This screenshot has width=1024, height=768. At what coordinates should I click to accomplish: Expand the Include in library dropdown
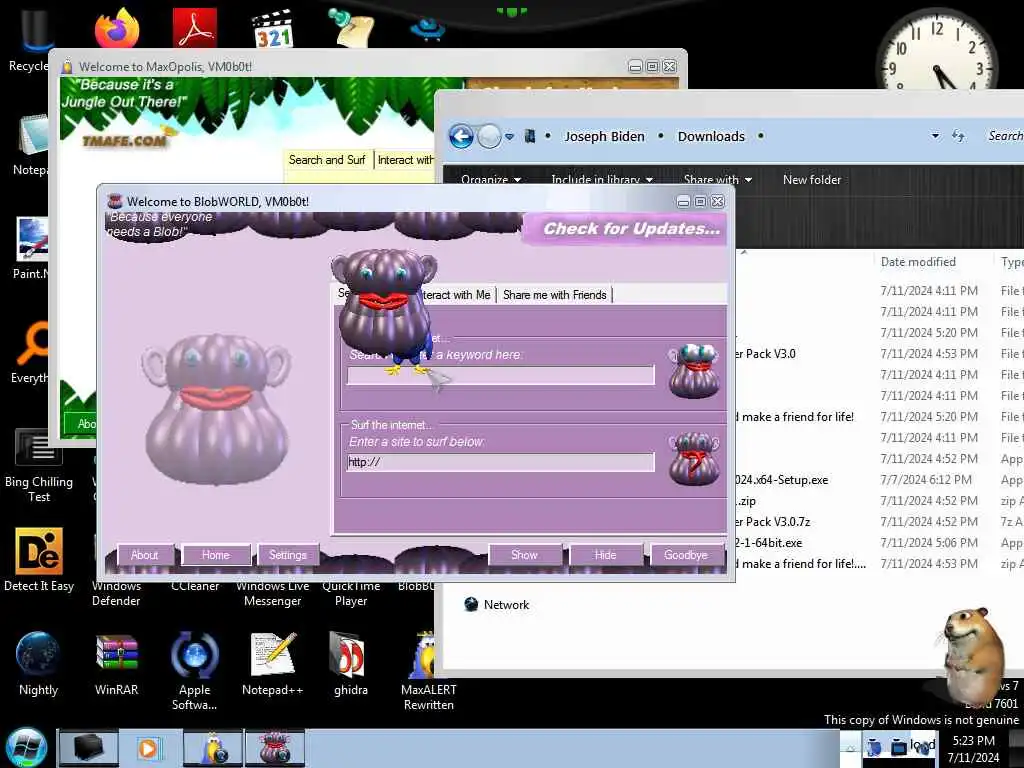pyautogui.click(x=601, y=180)
